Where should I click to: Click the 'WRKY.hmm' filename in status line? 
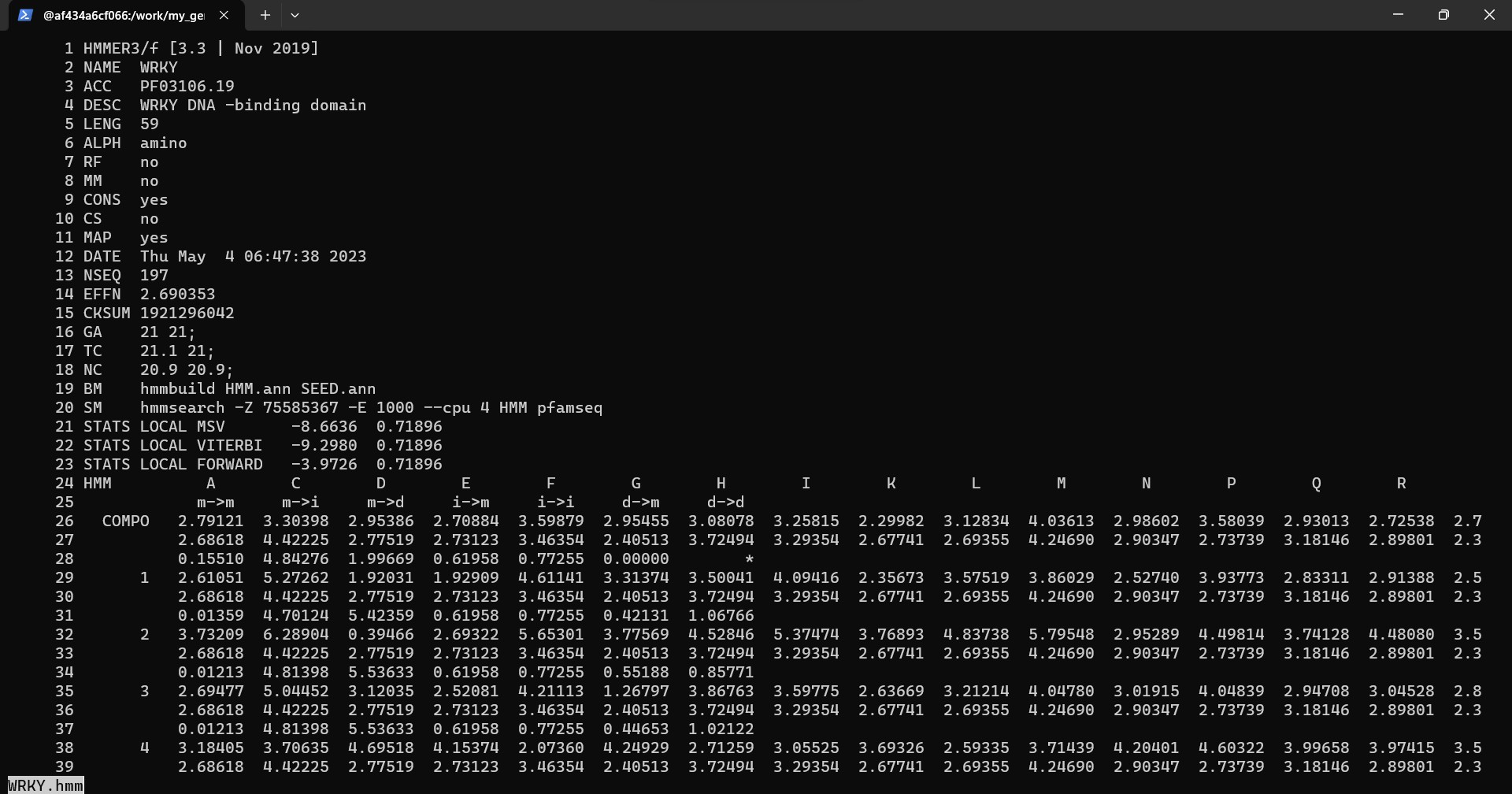[46, 785]
